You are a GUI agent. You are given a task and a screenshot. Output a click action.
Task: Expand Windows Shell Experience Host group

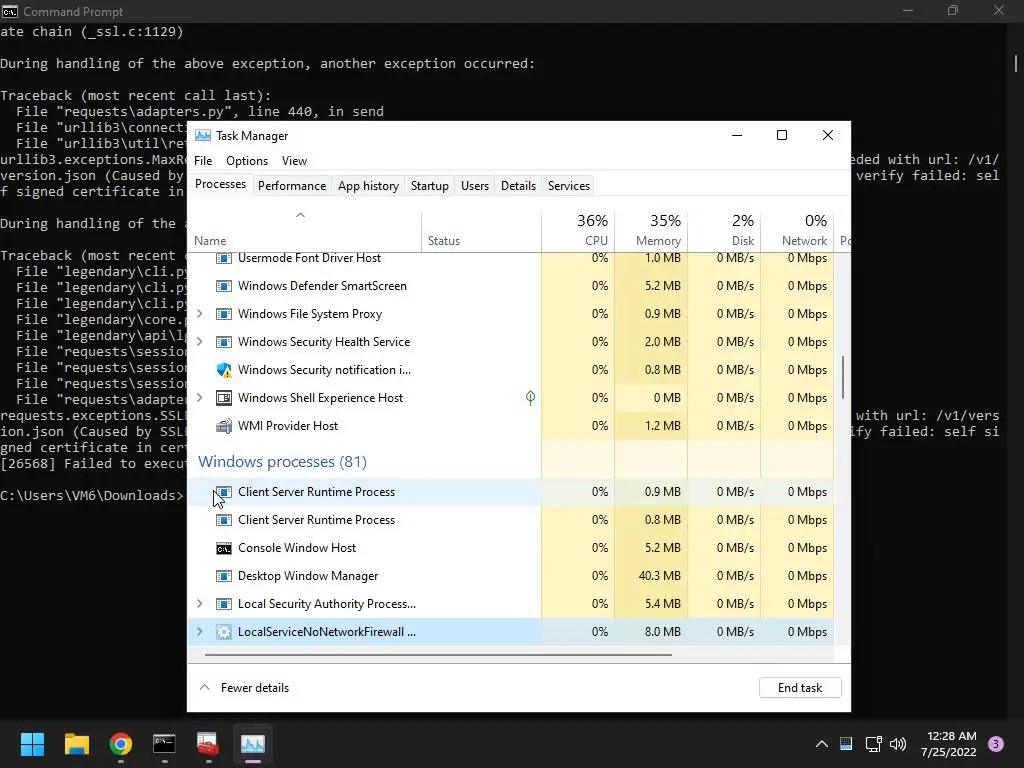tap(200, 398)
